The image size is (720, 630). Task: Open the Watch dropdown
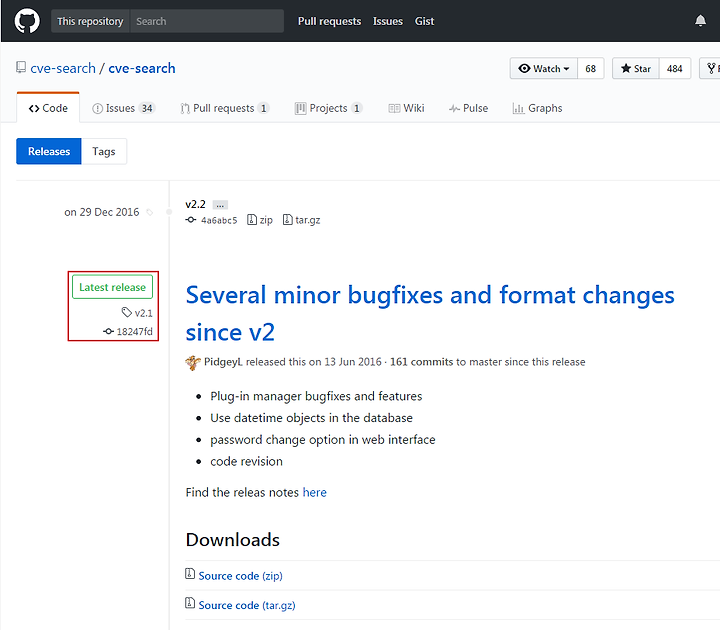(544, 68)
